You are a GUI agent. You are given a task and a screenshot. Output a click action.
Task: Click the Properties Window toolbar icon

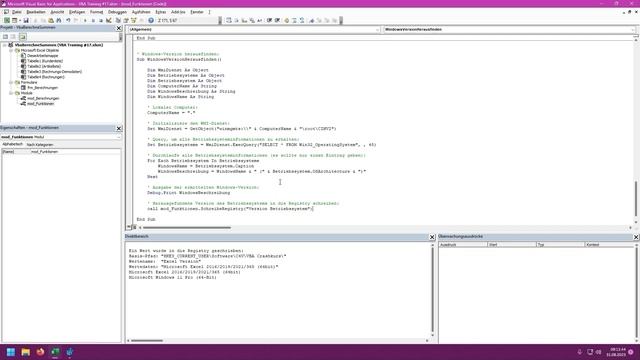coord(126,20)
